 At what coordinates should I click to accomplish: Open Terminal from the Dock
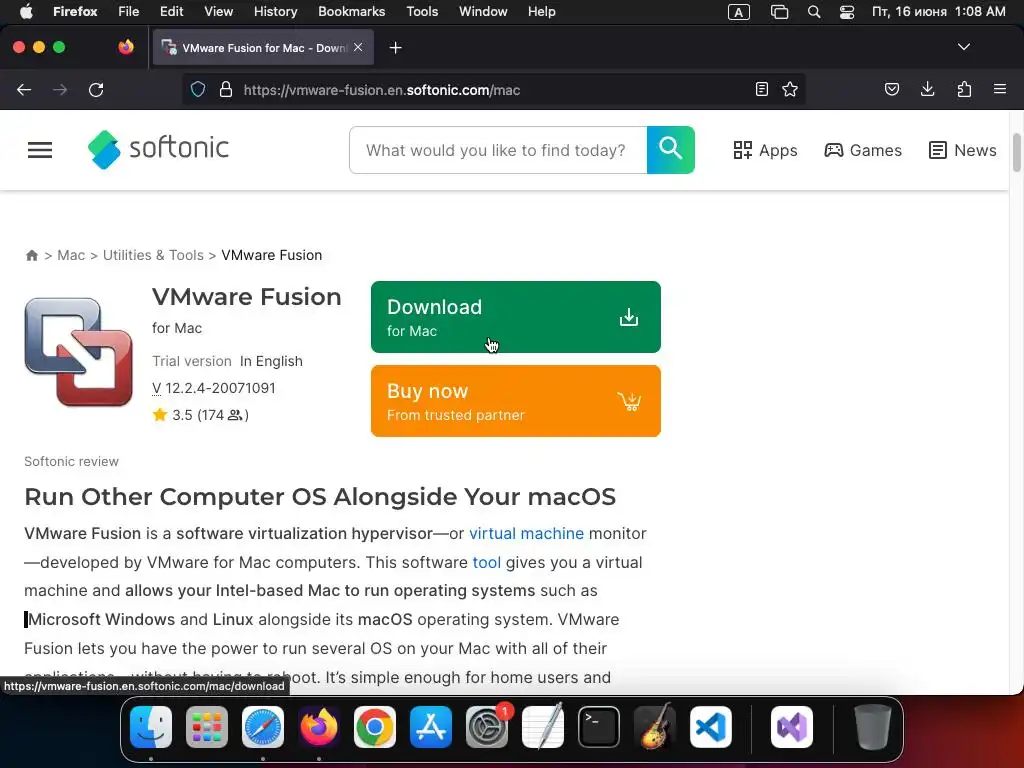599,727
